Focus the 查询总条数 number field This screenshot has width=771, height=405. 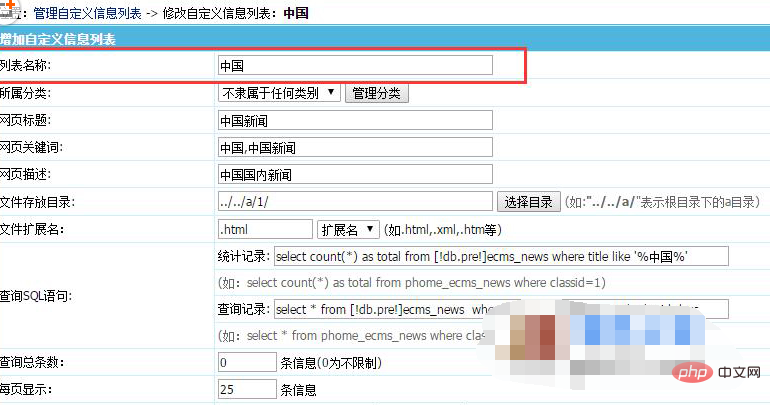(246, 362)
